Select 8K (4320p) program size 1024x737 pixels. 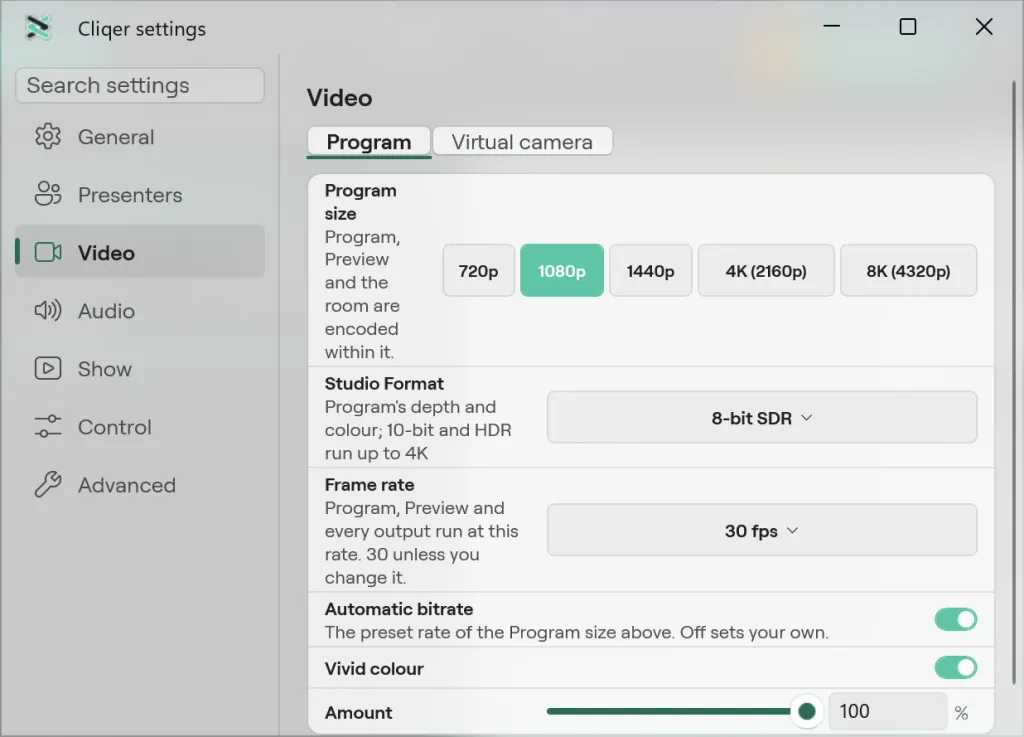[908, 271]
